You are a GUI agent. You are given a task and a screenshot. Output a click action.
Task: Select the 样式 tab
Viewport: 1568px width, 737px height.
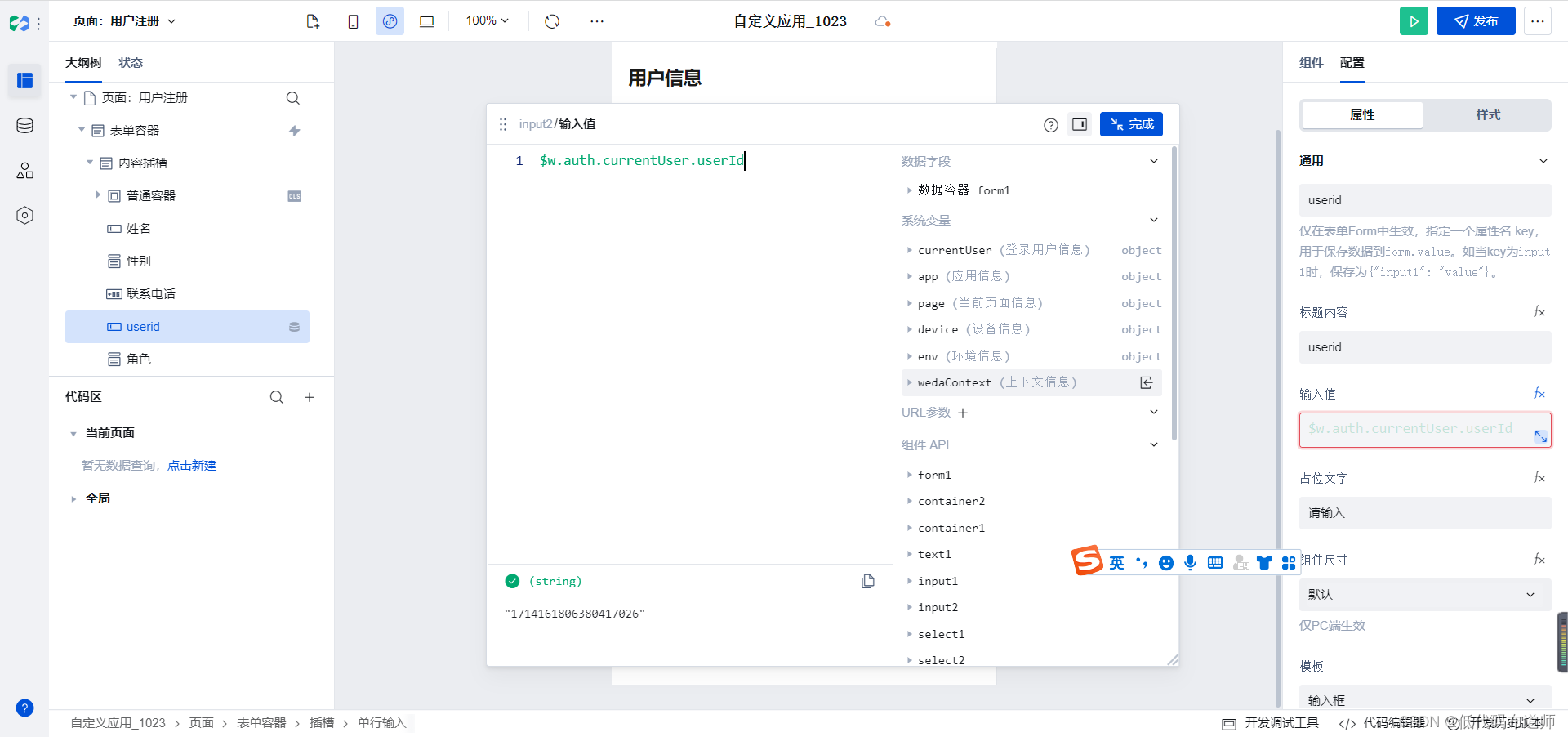1488,115
